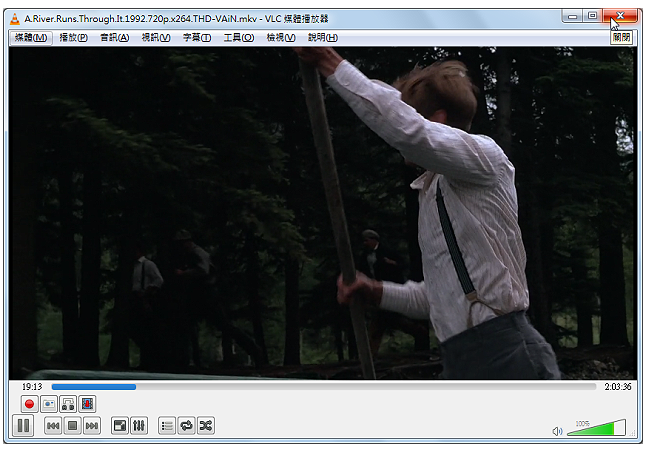Open the 字幕(T) menu
651x452 pixels.
[x=197, y=38]
